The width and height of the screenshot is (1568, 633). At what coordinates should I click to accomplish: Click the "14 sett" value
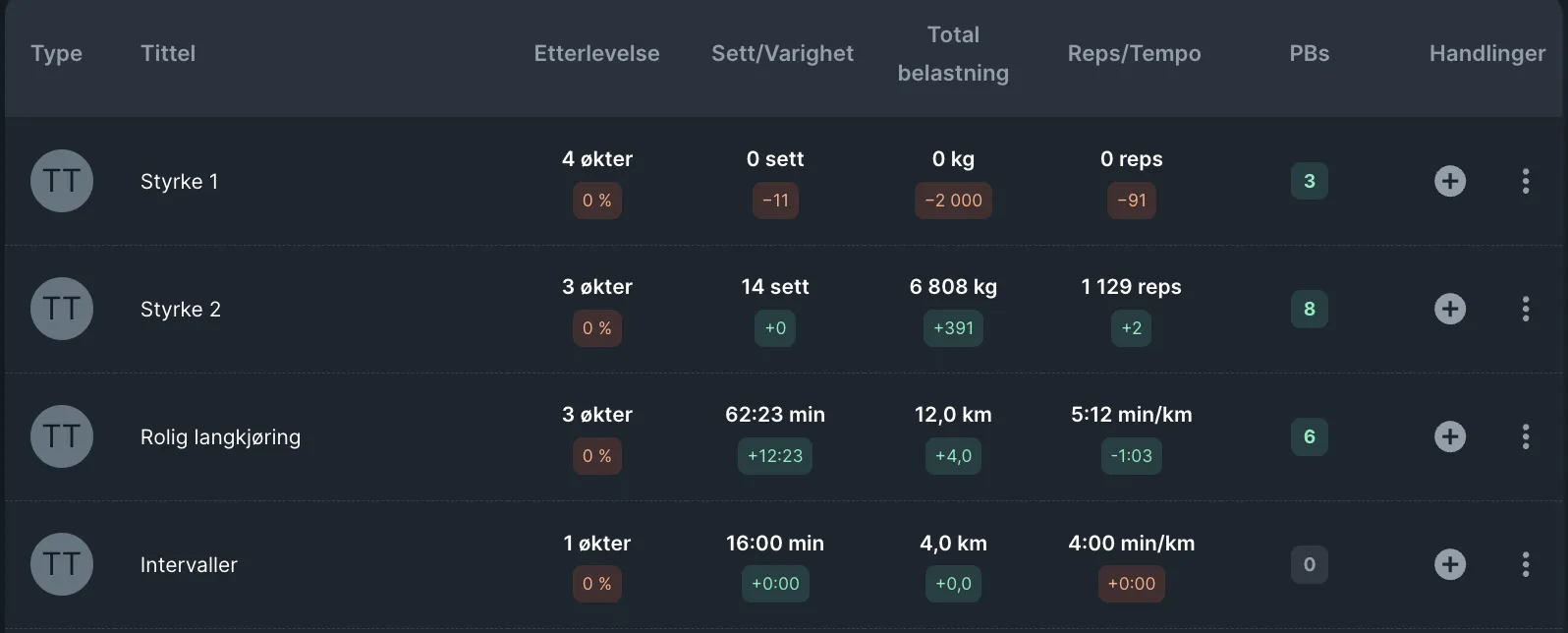(775, 286)
